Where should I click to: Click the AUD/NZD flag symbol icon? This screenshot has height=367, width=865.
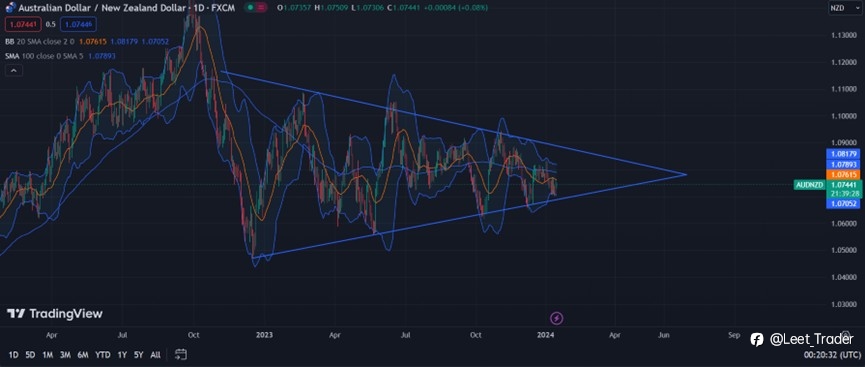tap(10, 7)
